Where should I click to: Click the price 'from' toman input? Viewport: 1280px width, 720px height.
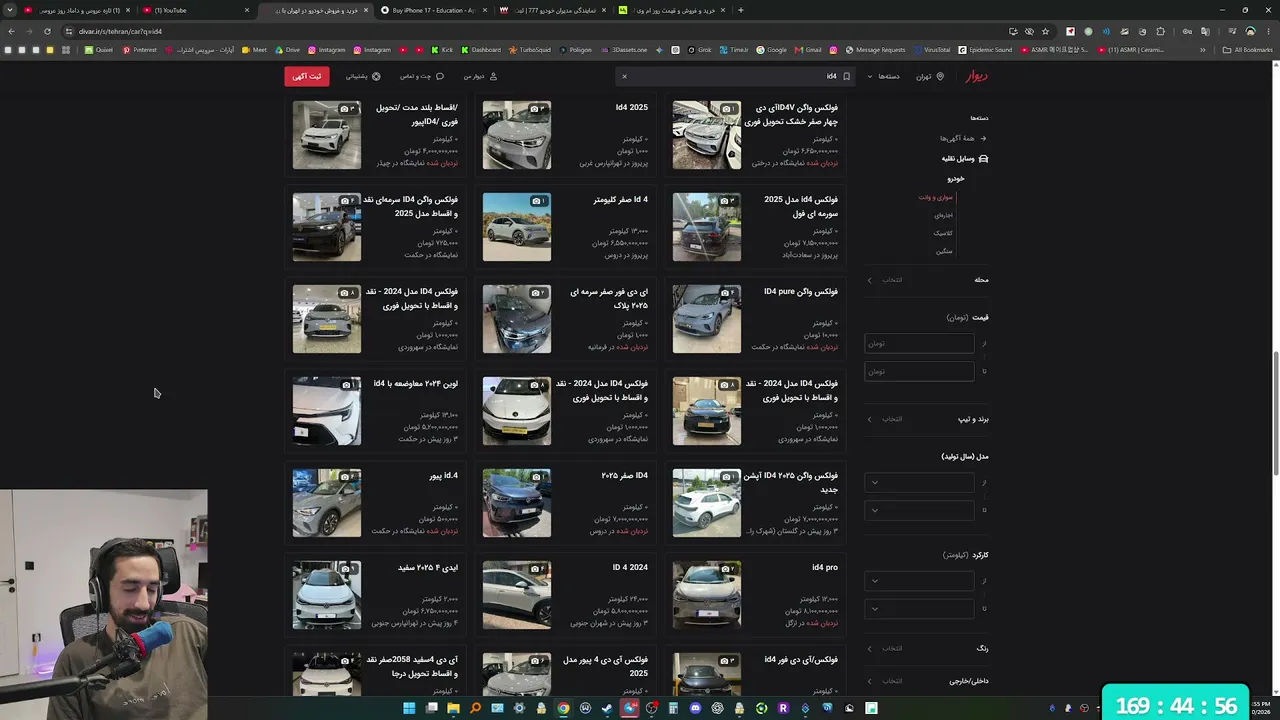tap(919, 343)
